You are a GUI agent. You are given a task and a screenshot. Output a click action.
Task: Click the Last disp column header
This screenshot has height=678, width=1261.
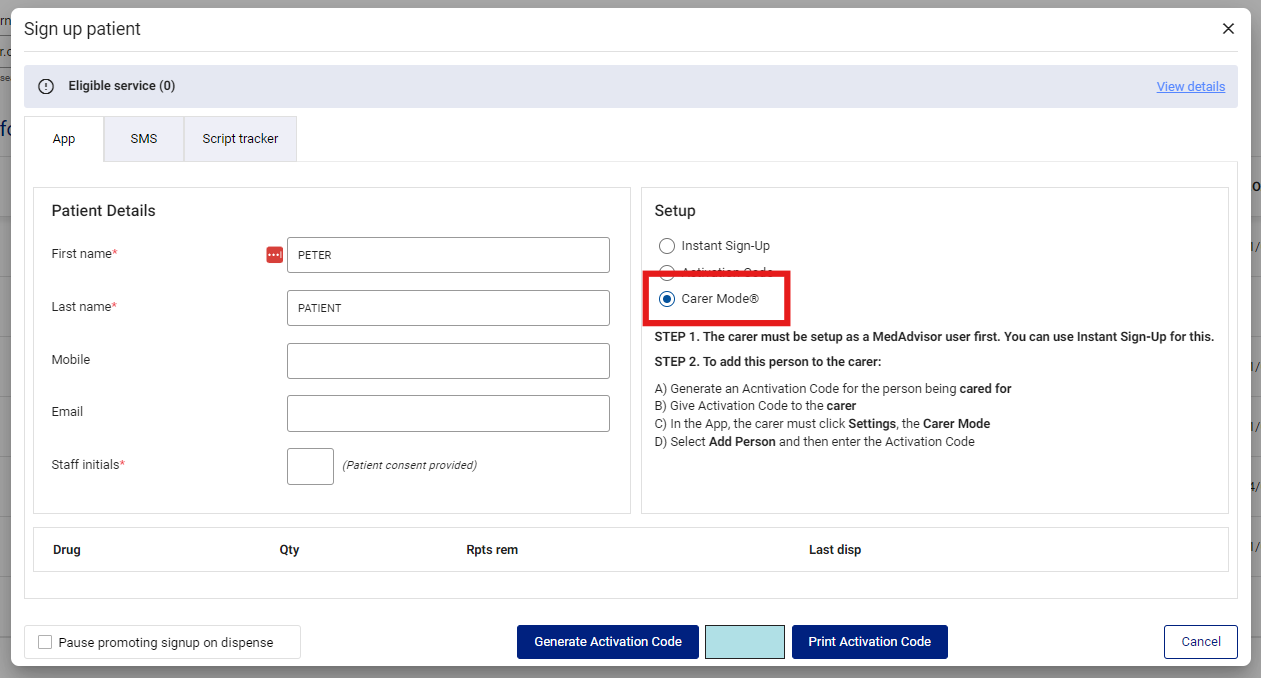835,550
